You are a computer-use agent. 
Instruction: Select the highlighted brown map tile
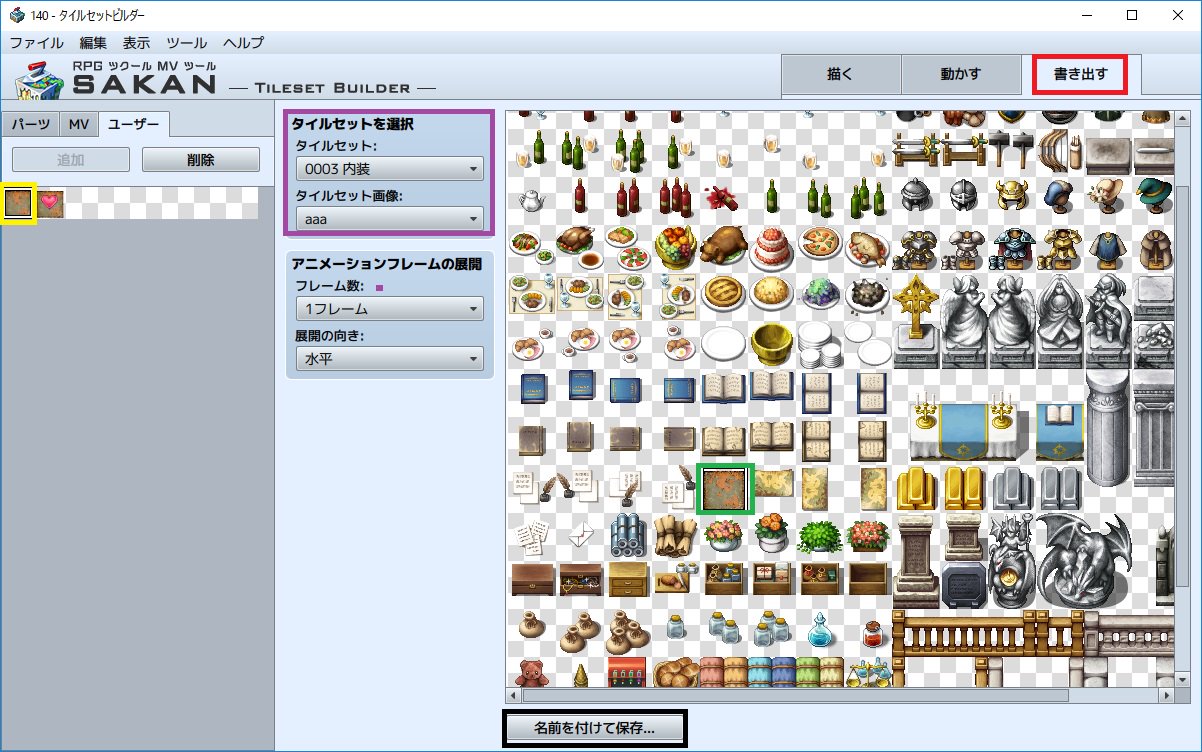point(724,488)
